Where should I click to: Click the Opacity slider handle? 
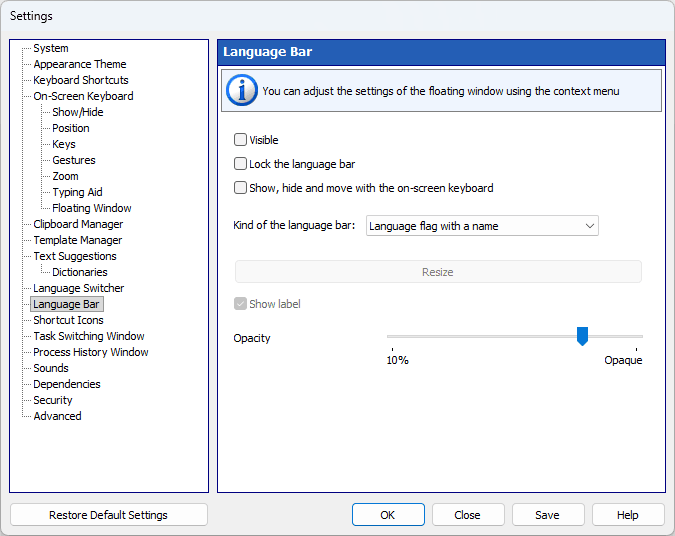coord(582,336)
